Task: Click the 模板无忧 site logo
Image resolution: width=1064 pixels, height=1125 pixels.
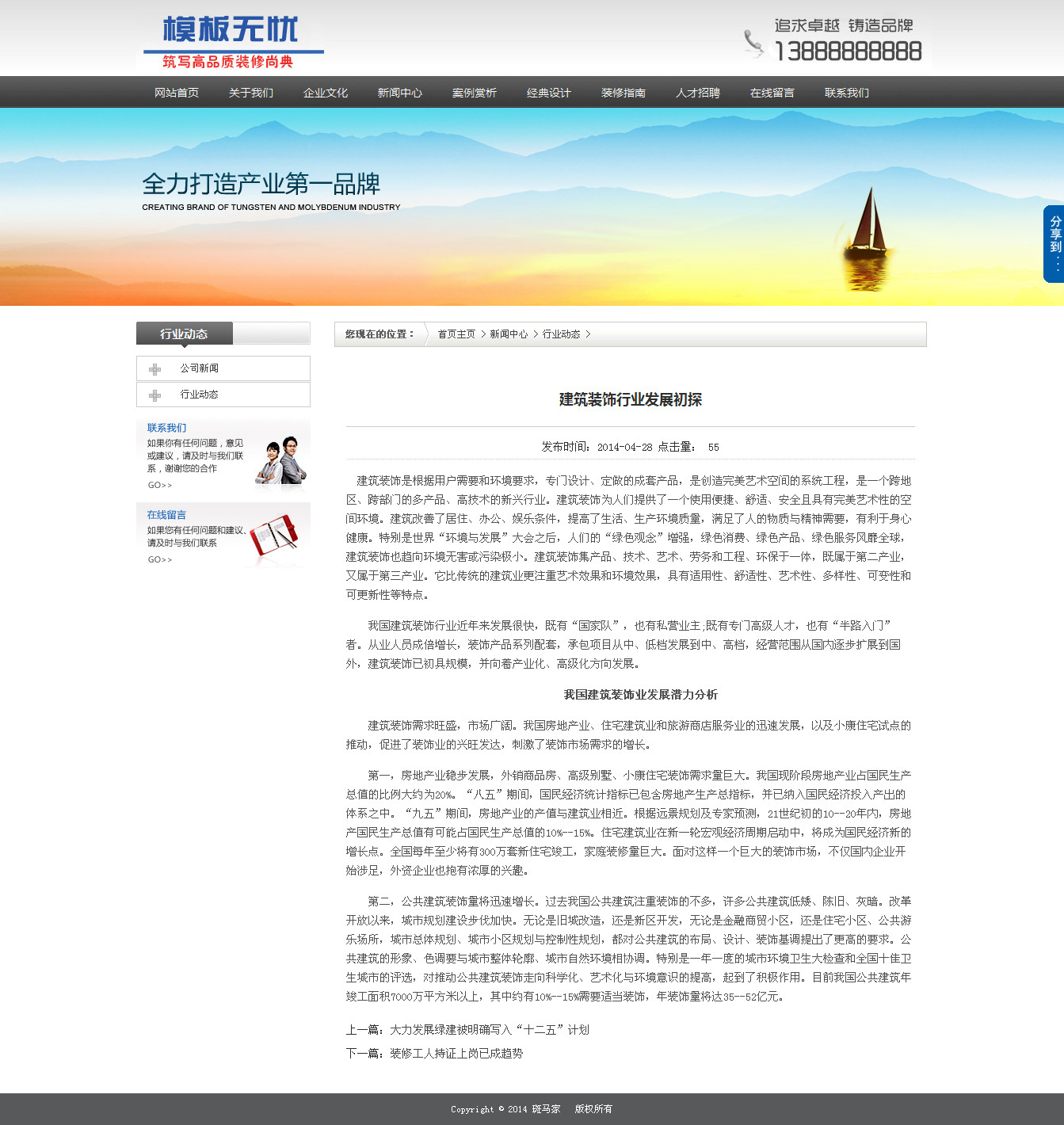Action: tap(231, 41)
